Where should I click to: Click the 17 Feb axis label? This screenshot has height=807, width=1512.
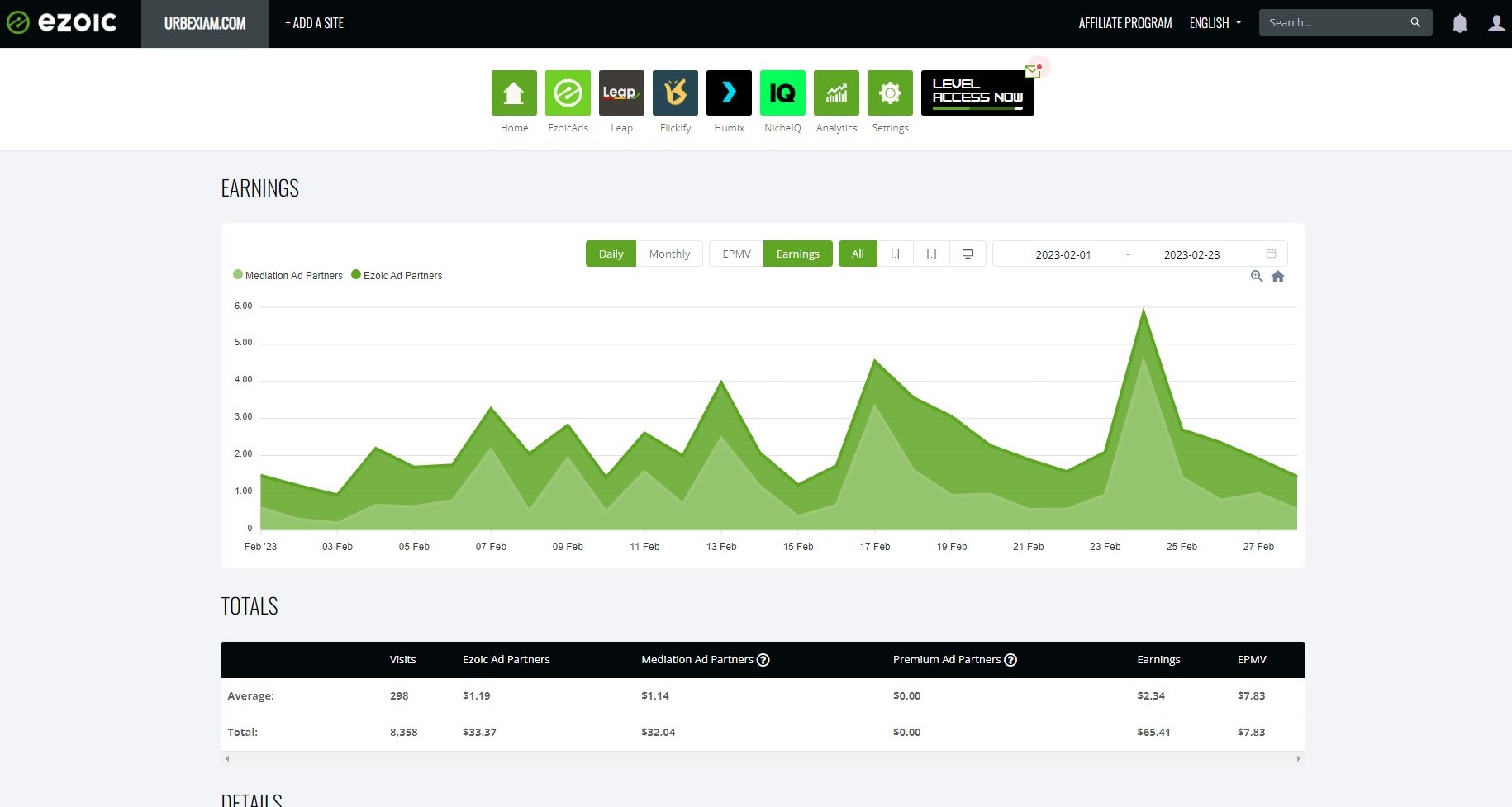click(875, 547)
